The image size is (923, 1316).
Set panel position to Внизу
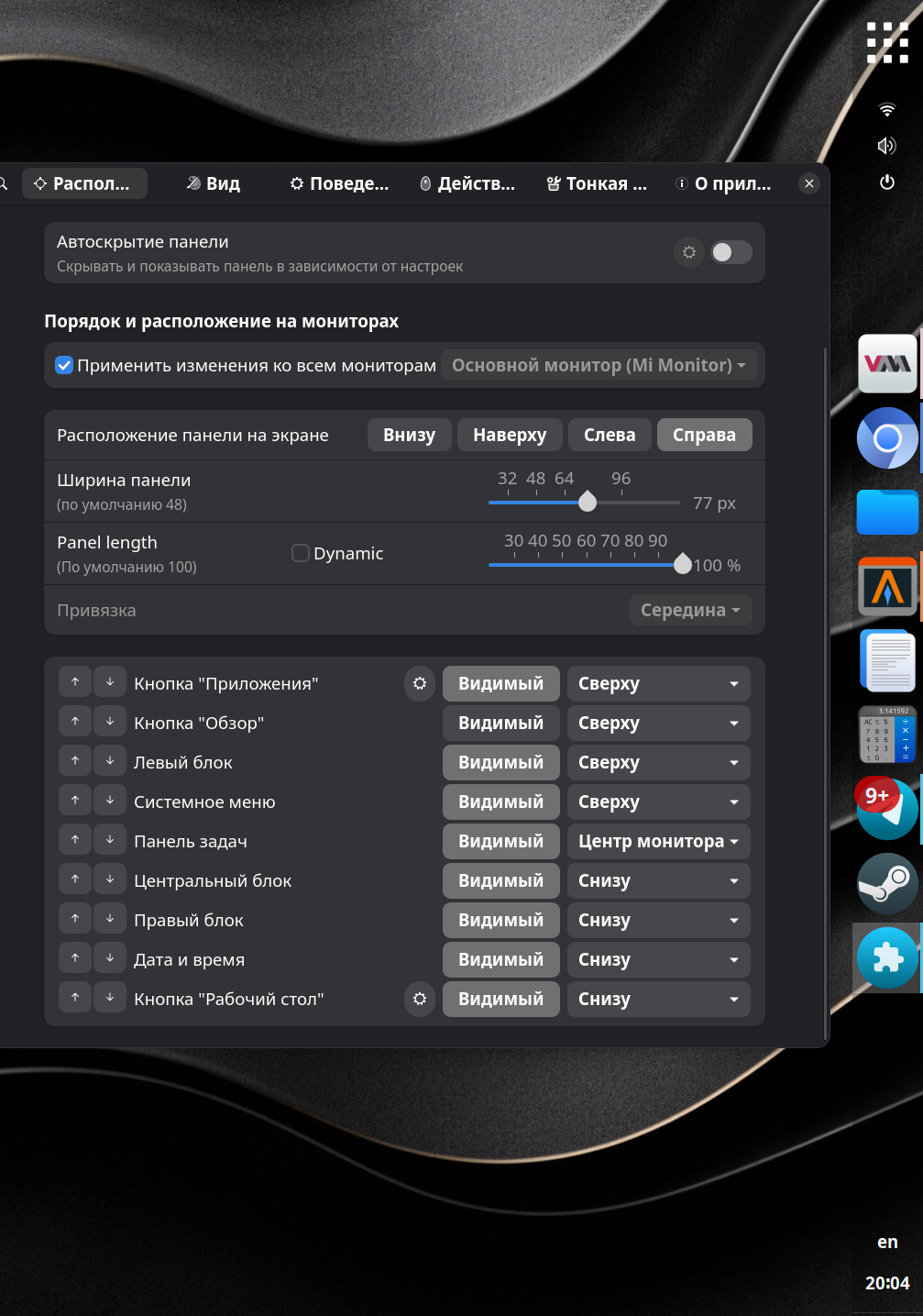[x=410, y=435]
